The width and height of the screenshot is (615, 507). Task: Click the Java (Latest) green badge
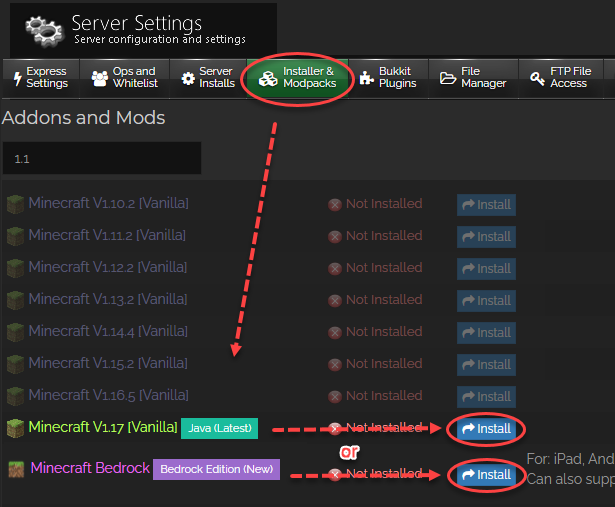coord(220,428)
